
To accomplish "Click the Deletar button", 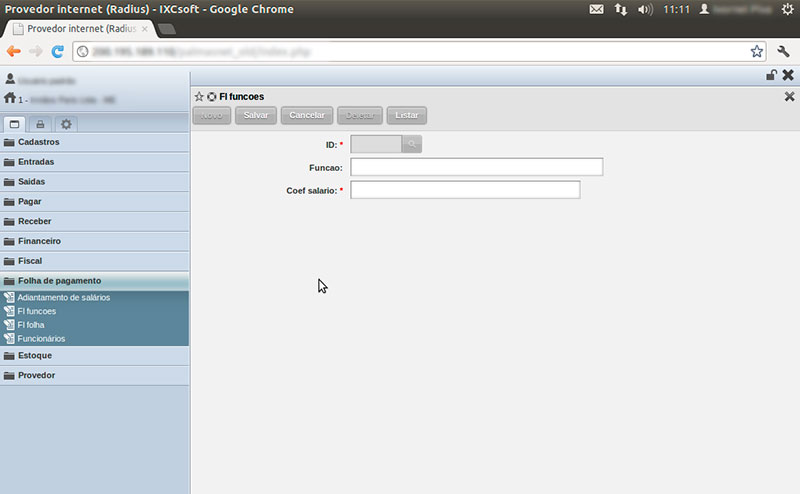I will [360, 115].
